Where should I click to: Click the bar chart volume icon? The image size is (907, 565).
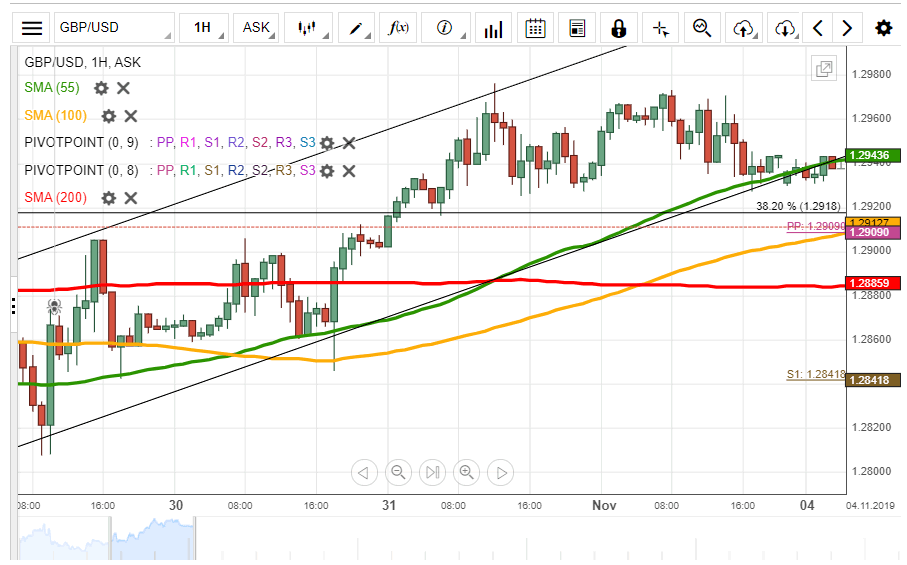(x=492, y=28)
